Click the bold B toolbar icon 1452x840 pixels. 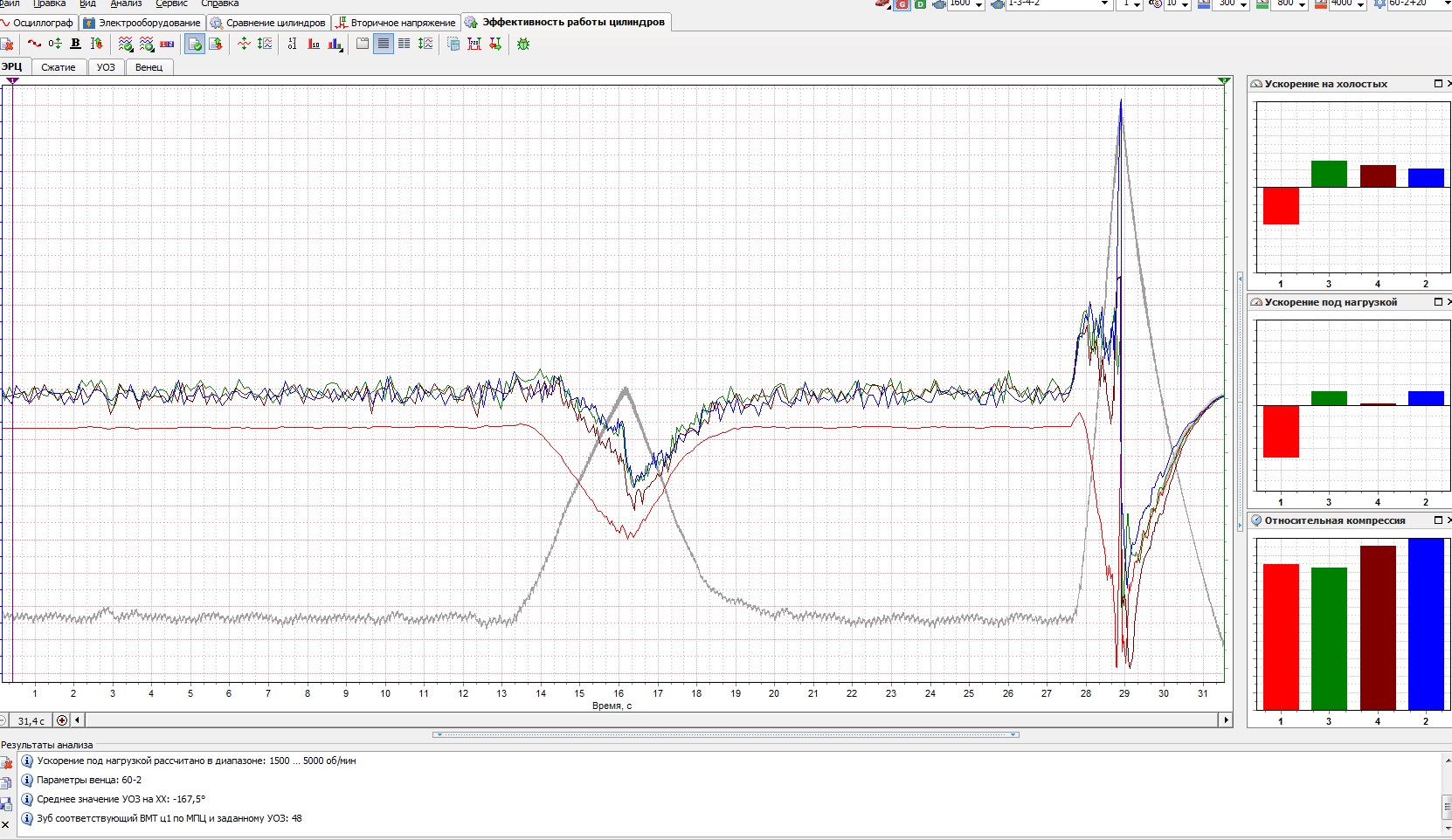tap(75, 44)
